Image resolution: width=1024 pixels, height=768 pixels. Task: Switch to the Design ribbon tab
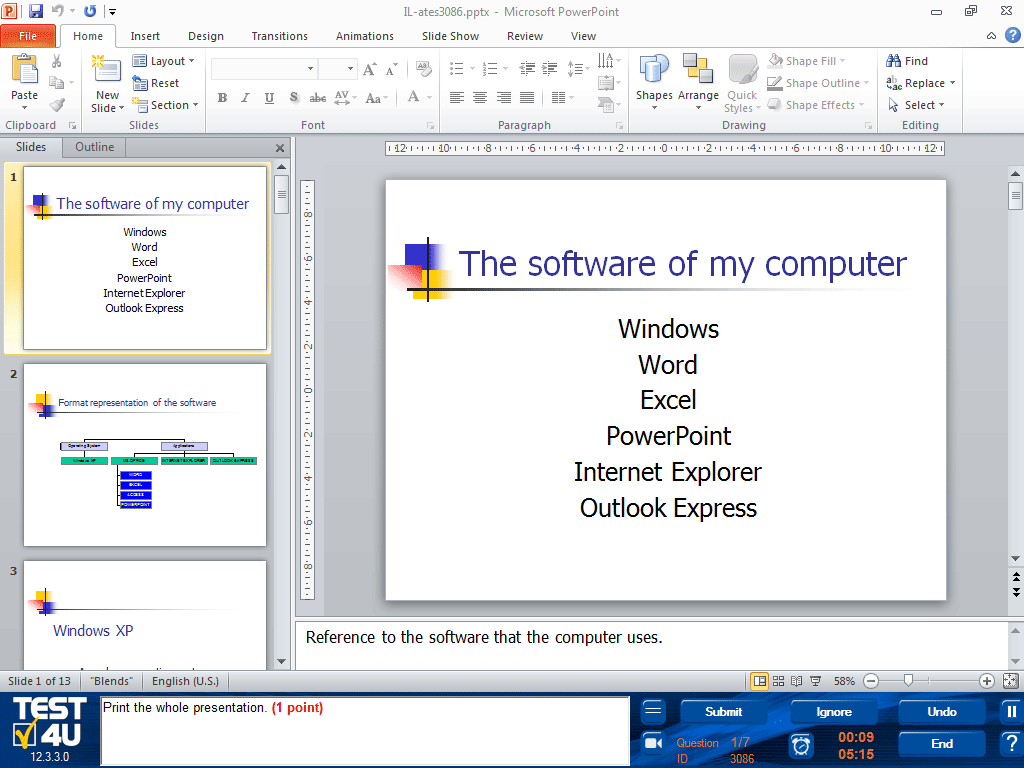206,36
